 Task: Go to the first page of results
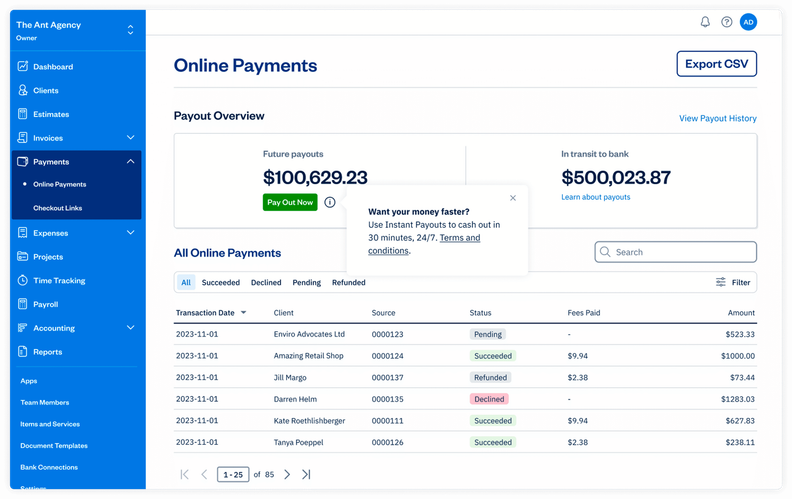coord(184,474)
